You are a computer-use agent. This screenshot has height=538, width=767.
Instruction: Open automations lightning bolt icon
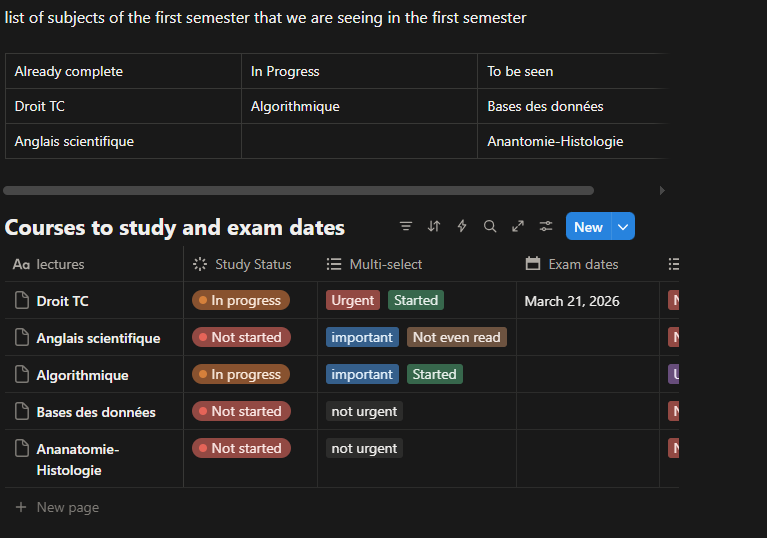(x=462, y=226)
